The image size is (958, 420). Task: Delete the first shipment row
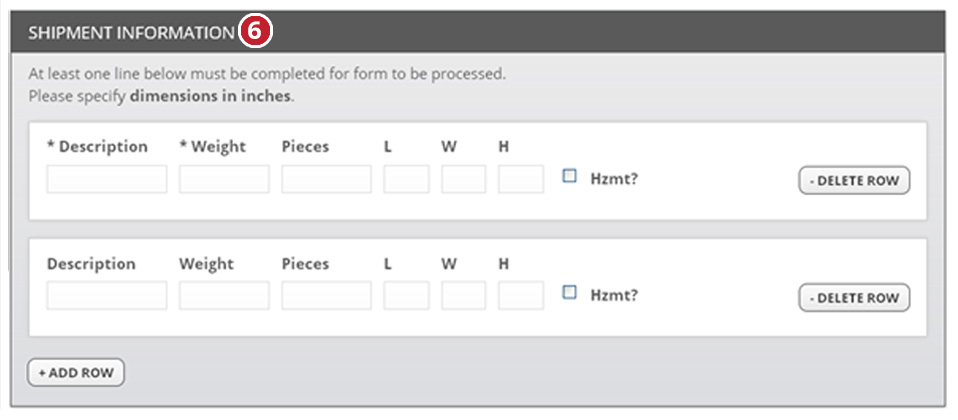(854, 181)
